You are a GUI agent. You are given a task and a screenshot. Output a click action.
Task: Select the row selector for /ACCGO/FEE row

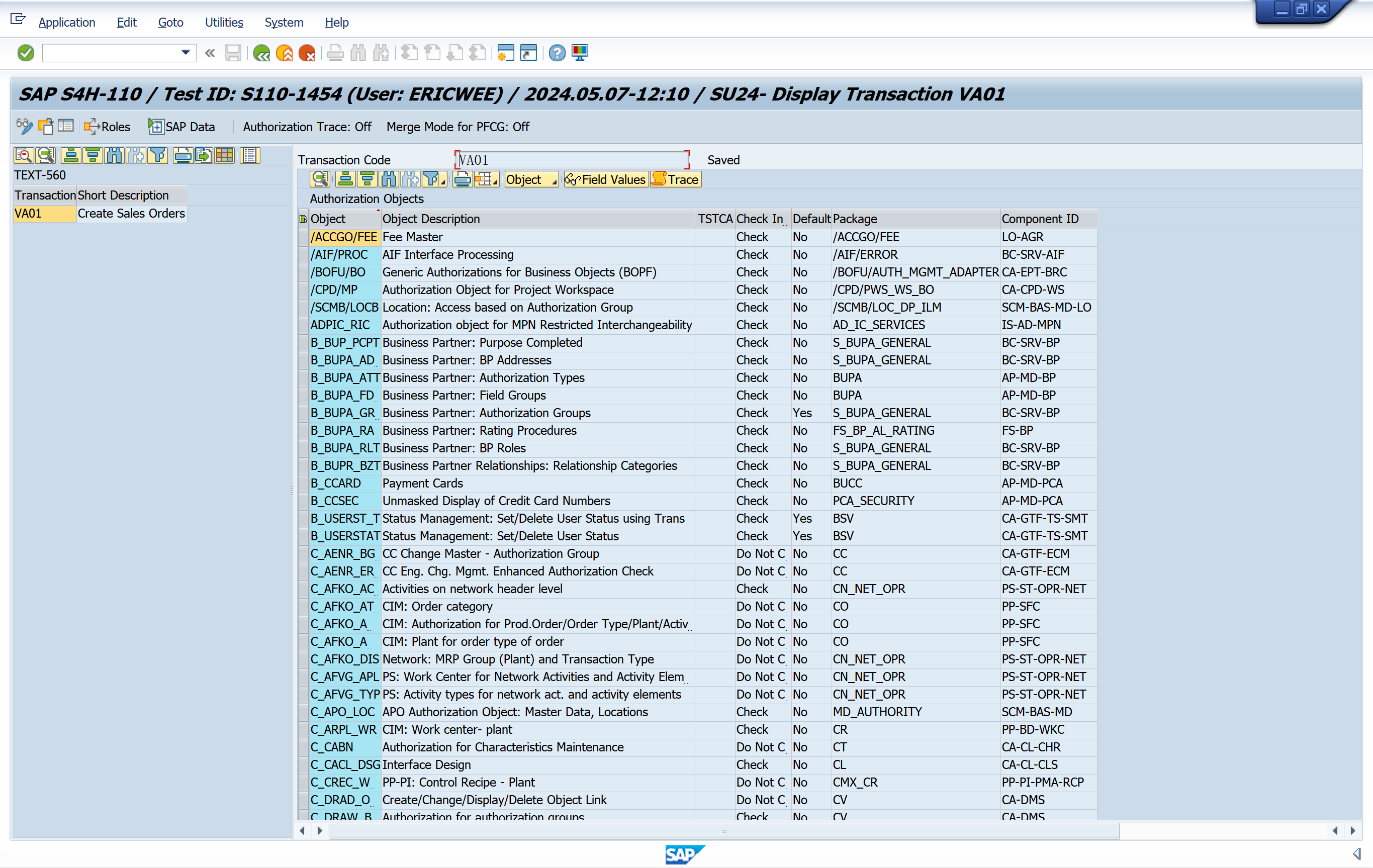303,237
